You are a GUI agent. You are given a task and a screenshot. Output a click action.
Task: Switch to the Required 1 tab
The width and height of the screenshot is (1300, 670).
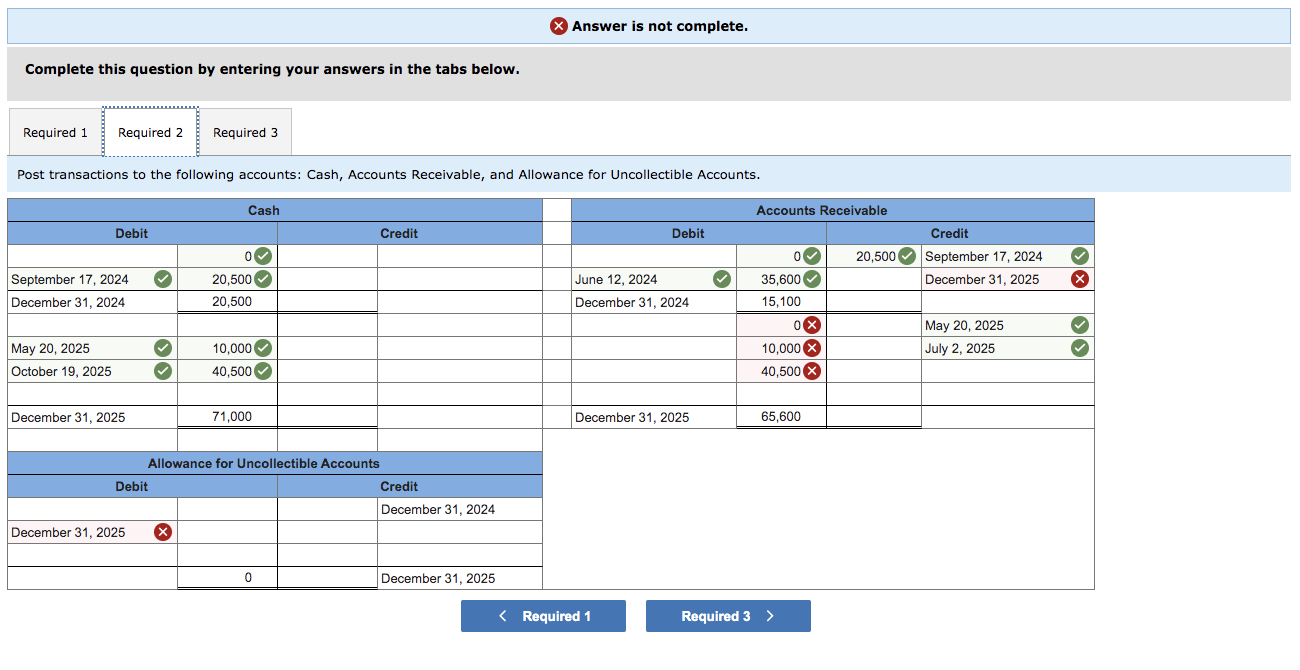click(55, 132)
